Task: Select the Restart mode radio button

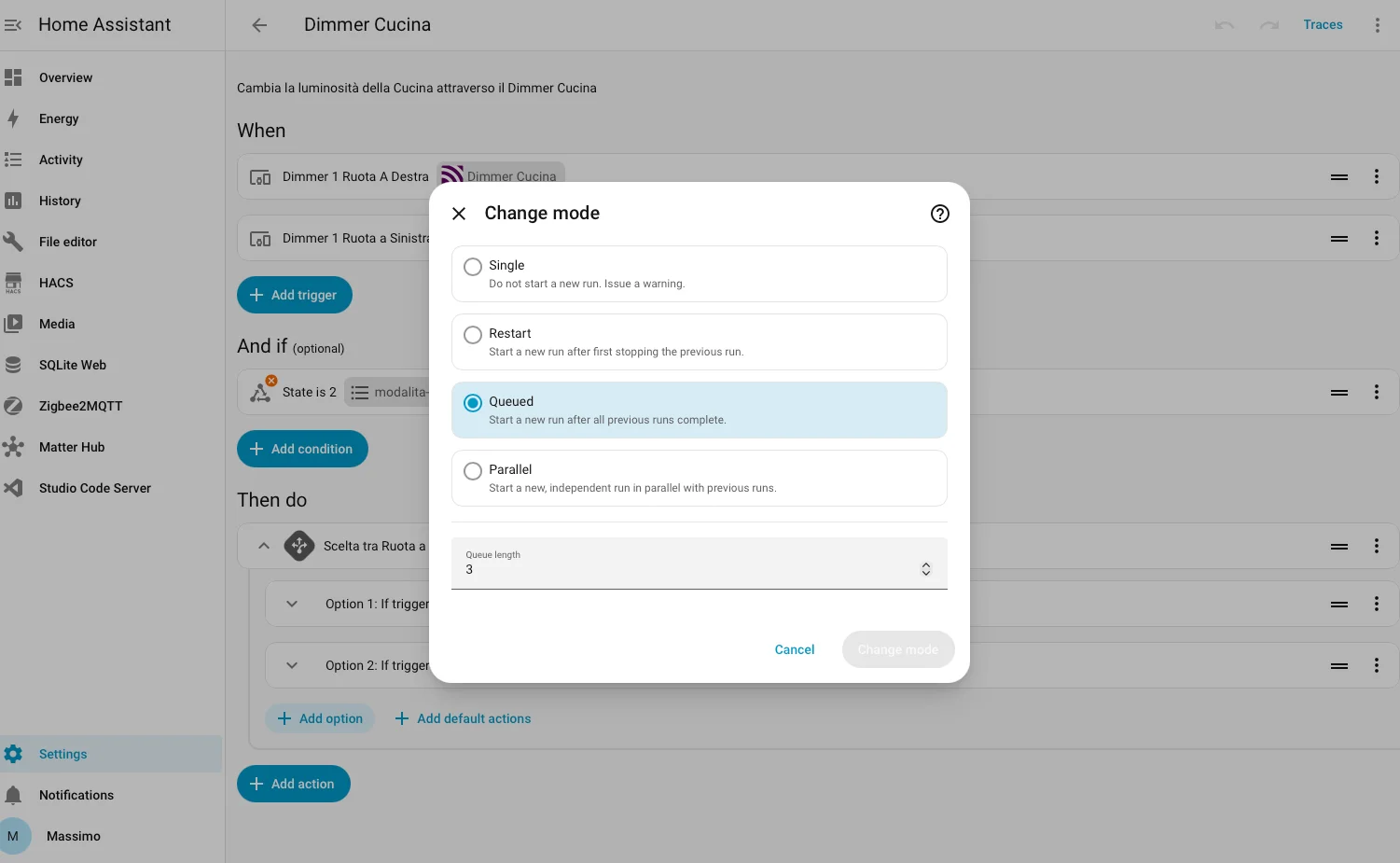Action: (x=473, y=335)
